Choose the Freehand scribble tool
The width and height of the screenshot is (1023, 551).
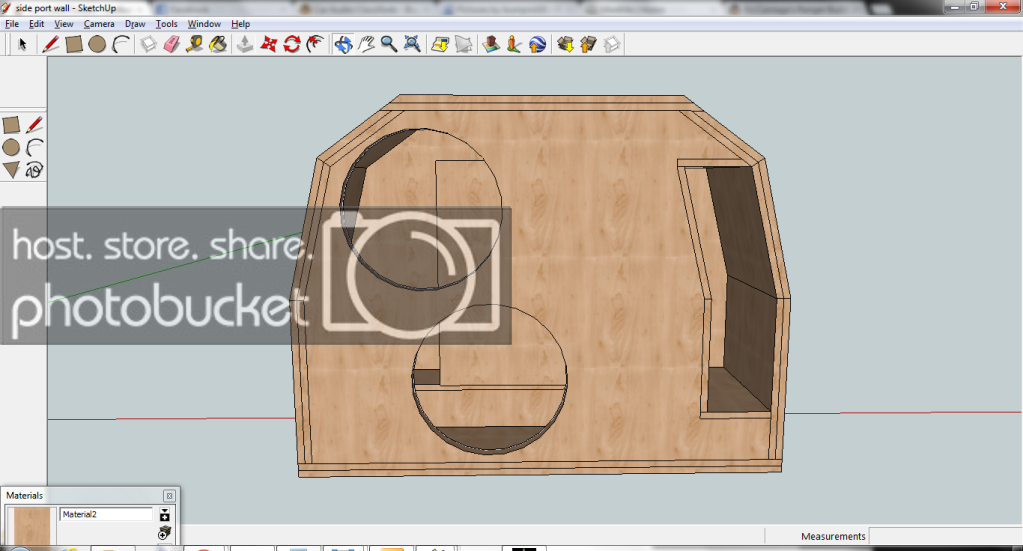point(35,170)
